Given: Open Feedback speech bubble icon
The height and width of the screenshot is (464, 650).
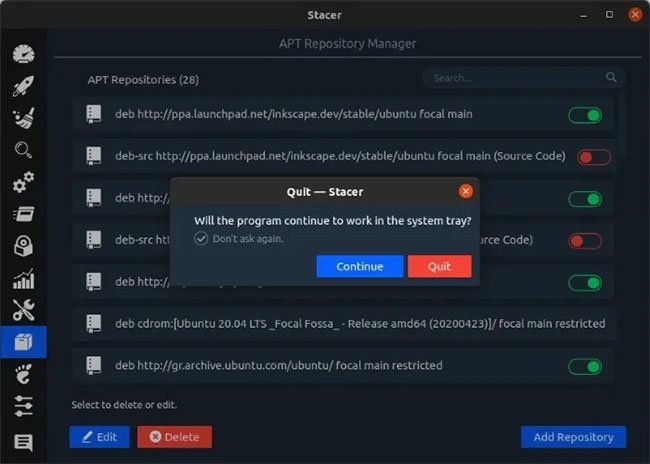Looking at the screenshot, I should coord(24,442).
